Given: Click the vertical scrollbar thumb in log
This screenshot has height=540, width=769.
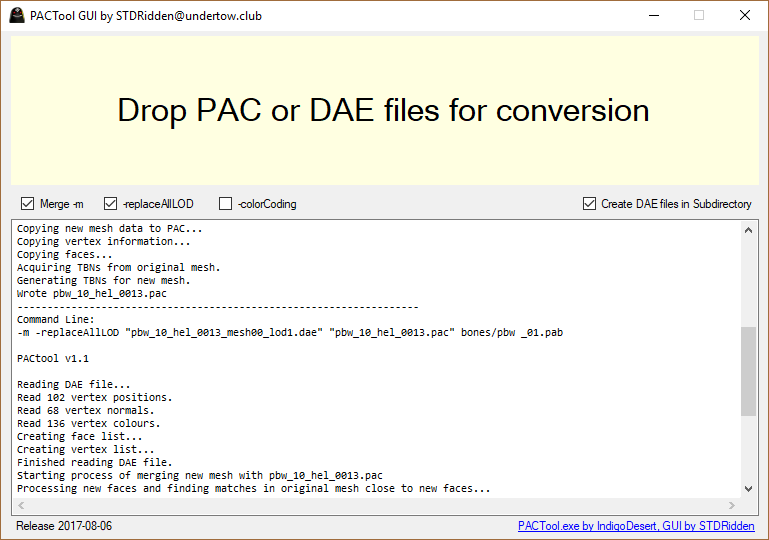Looking at the screenshot, I should pyautogui.click(x=748, y=370).
